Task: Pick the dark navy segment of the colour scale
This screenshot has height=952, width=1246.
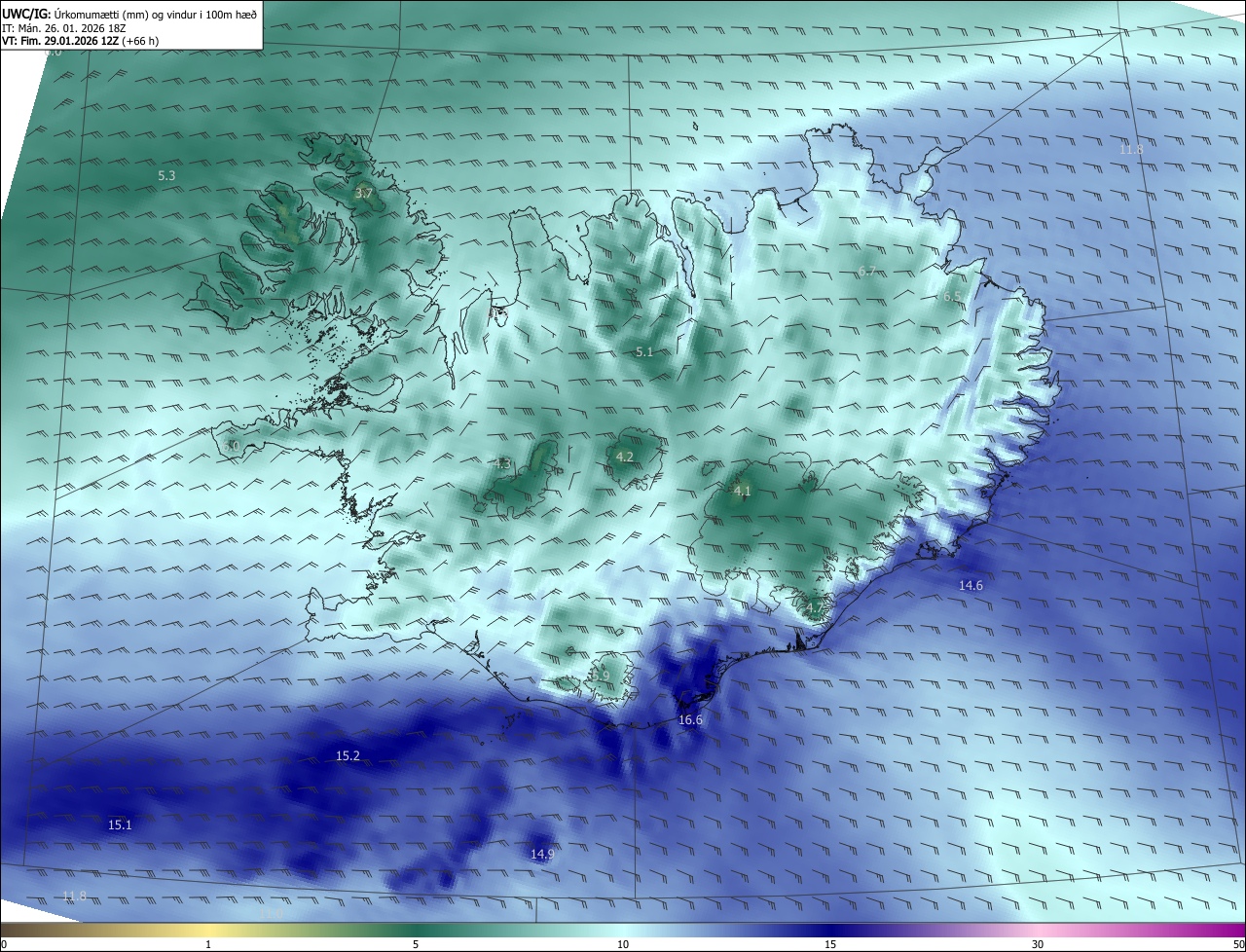Action: [830, 931]
